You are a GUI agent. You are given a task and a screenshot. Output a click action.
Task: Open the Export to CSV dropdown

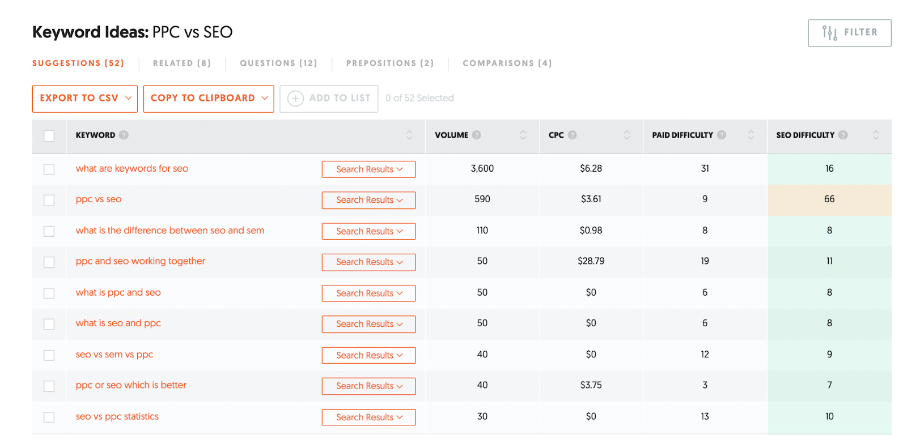click(x=85, y=98)
